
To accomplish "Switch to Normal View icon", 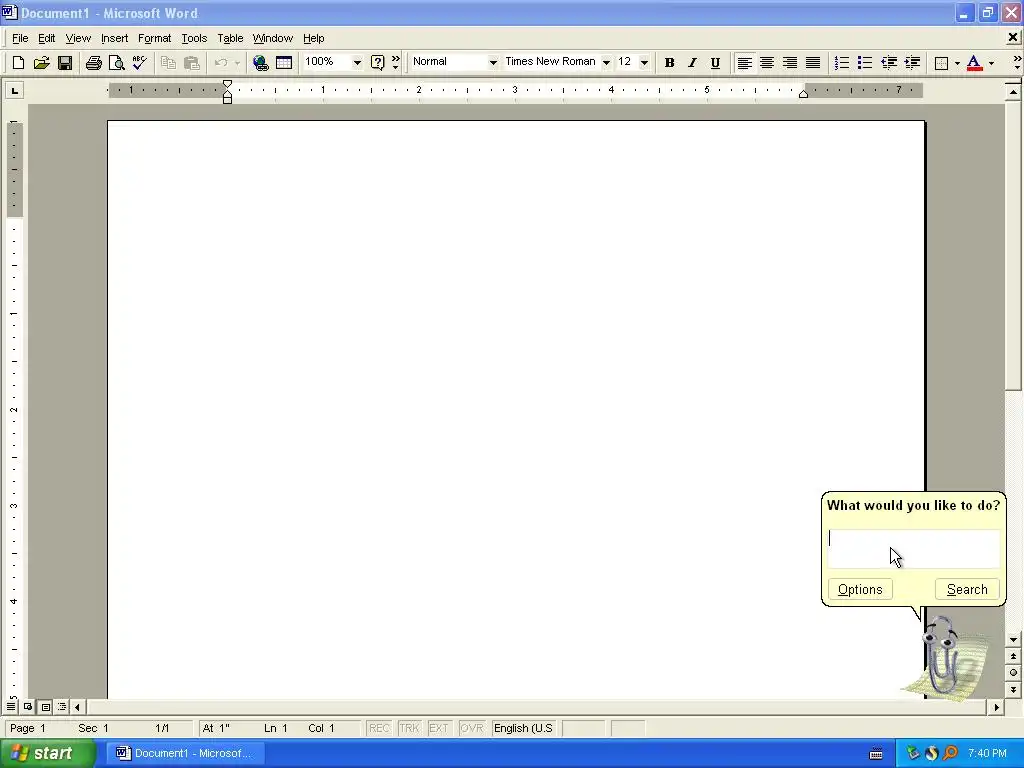I will (x=11, y=707).
